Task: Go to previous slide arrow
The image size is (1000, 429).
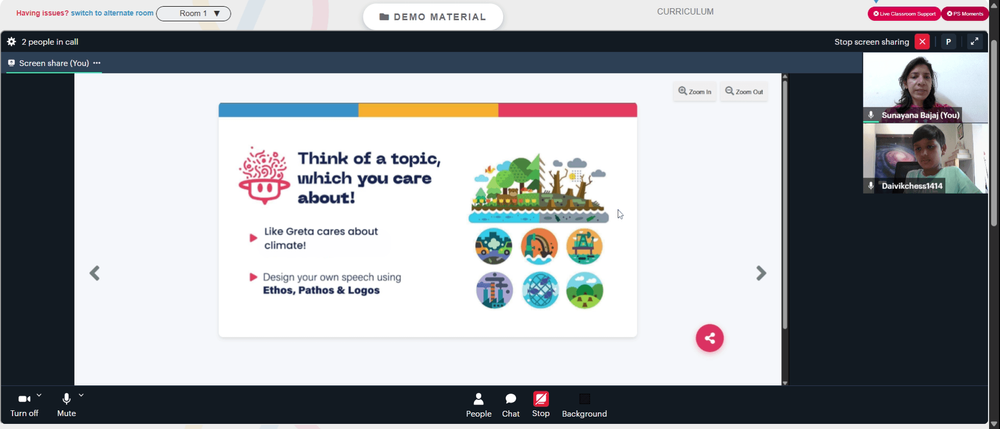Action: [x=94, y=273]
